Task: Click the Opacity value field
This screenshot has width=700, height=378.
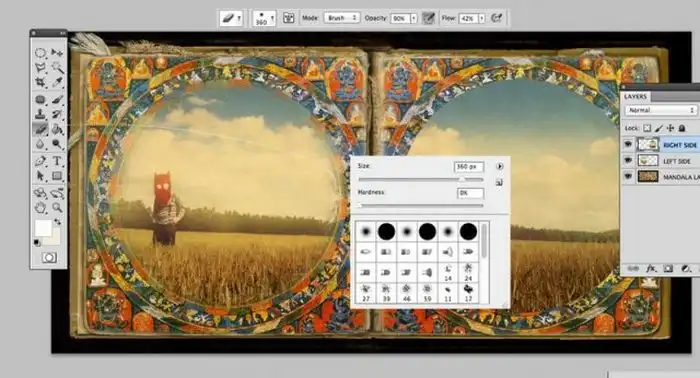Action: 400,18
